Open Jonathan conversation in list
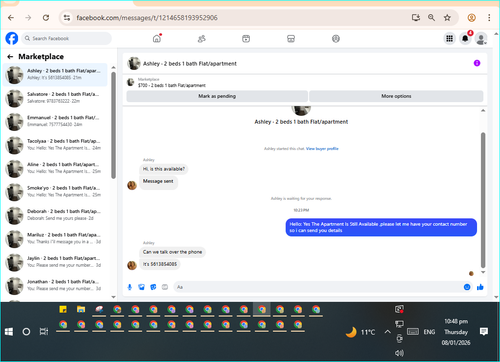 55,286
